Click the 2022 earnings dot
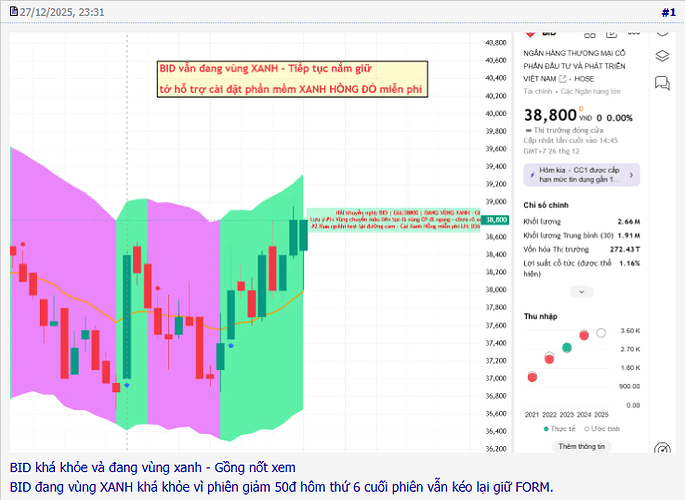The height and width of the screenshot is (500, 685). pos(549,359)
